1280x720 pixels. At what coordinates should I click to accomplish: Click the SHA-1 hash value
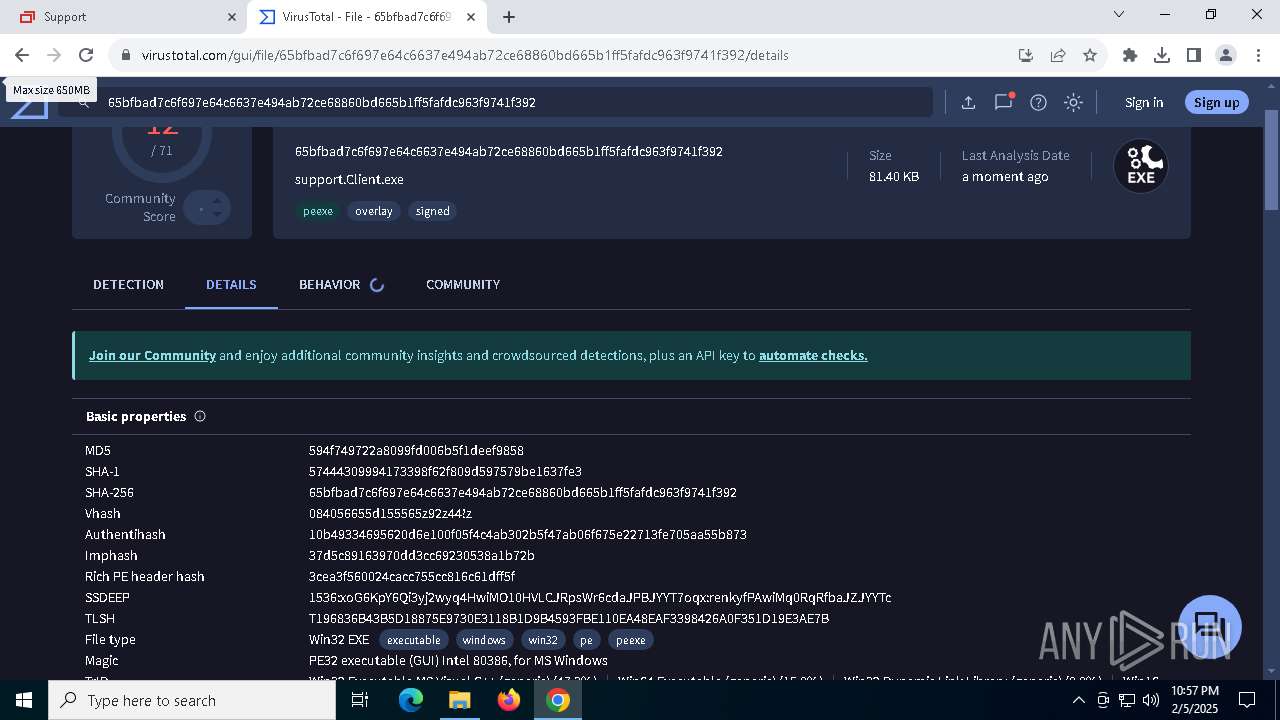(x=445, y=472)
